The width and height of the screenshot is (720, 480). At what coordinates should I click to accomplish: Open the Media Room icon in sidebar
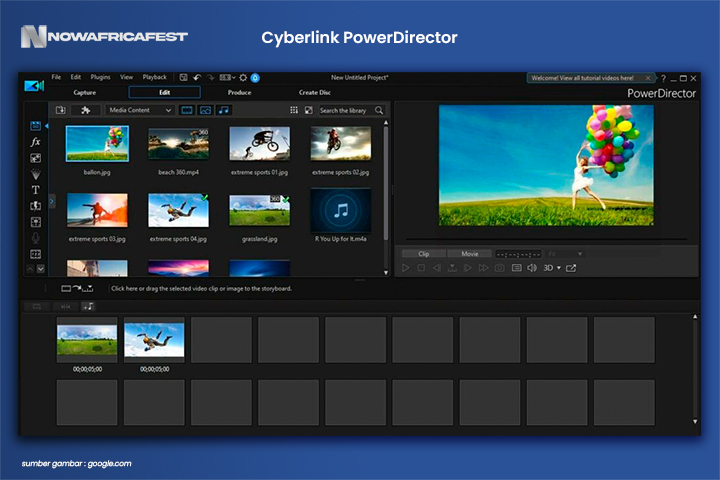pos(35,126)
